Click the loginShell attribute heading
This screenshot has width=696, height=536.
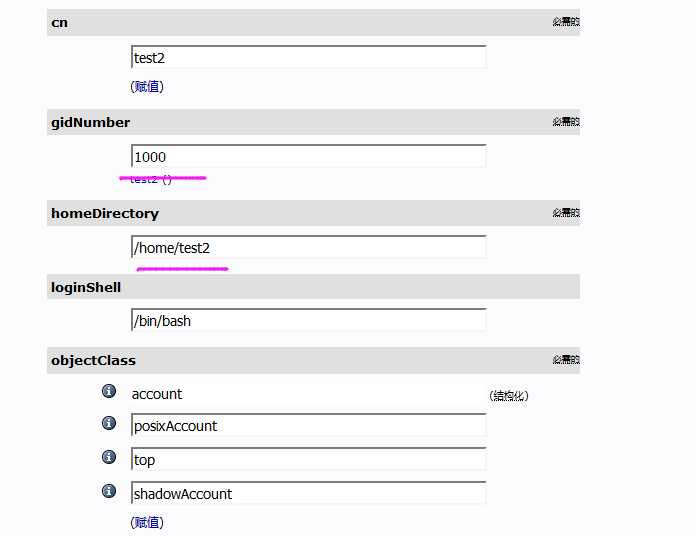[x=86, y=287]
